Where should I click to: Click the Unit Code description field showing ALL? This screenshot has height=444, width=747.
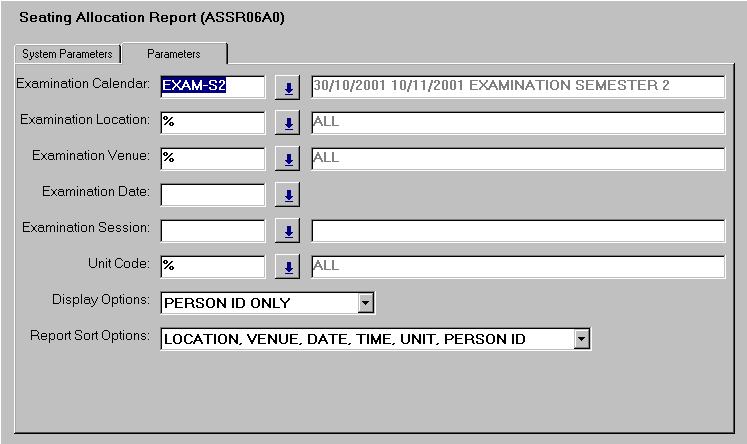pyautogui.click(x=517, y=267)
